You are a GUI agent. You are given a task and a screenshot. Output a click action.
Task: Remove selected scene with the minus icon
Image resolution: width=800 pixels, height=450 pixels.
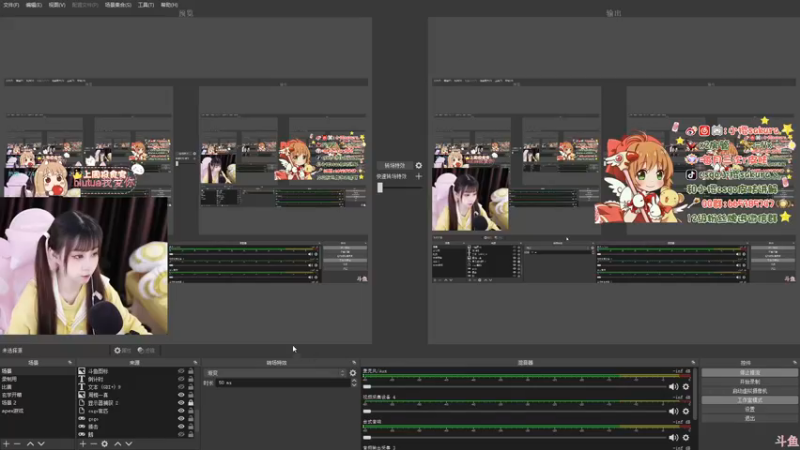(x=17, y=444)
